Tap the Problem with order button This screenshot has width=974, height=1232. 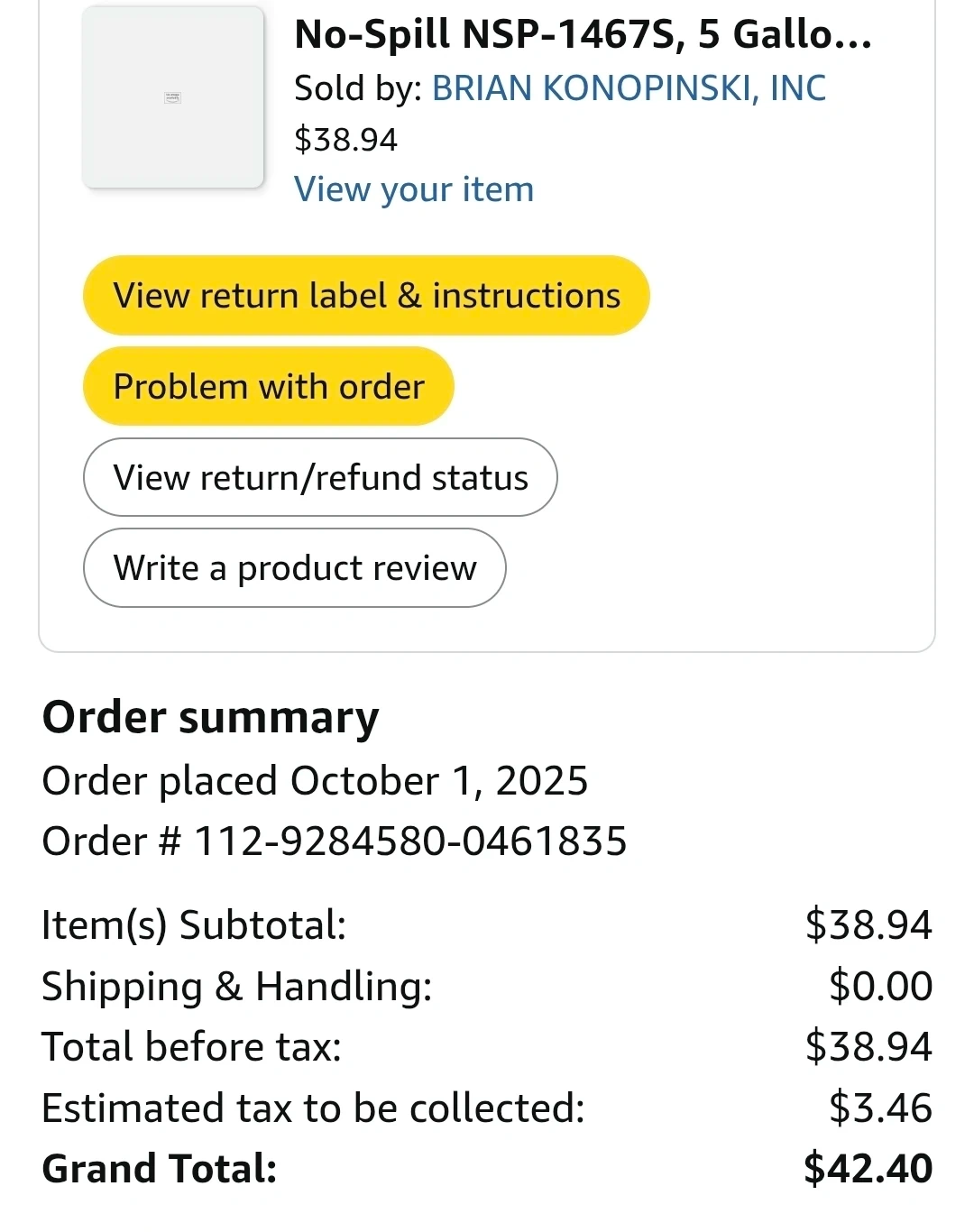coord(269,387)
